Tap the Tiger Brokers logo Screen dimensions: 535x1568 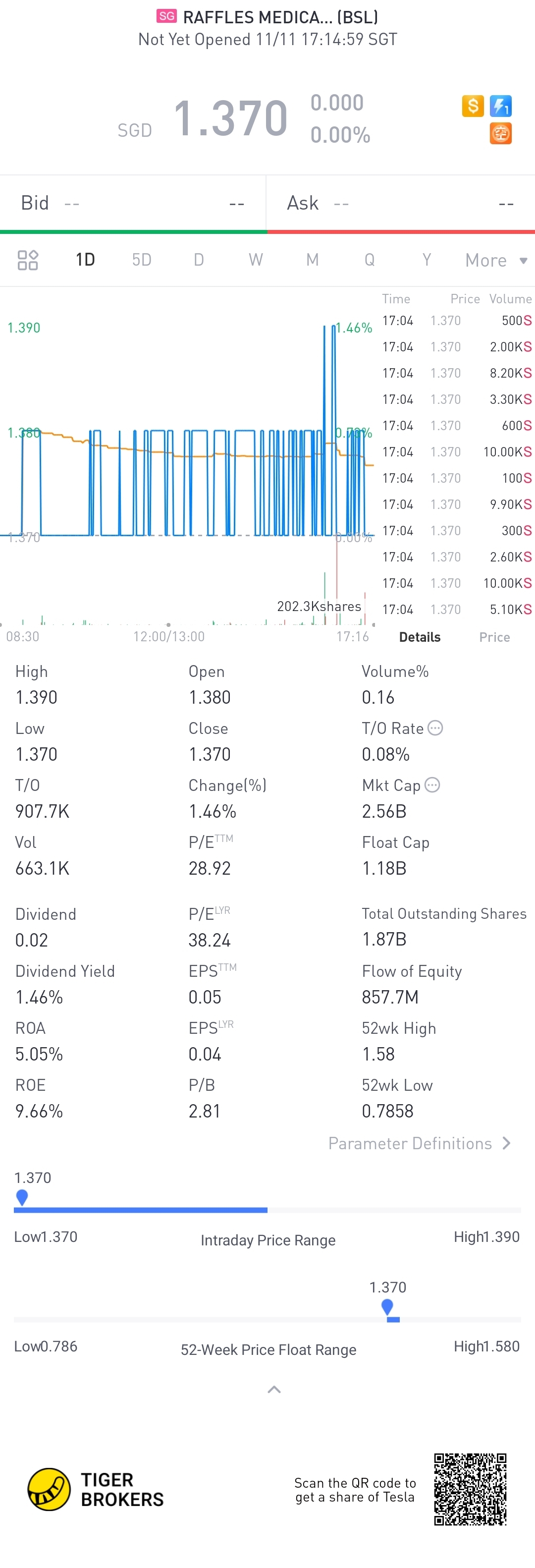(x=96, y=1490)
